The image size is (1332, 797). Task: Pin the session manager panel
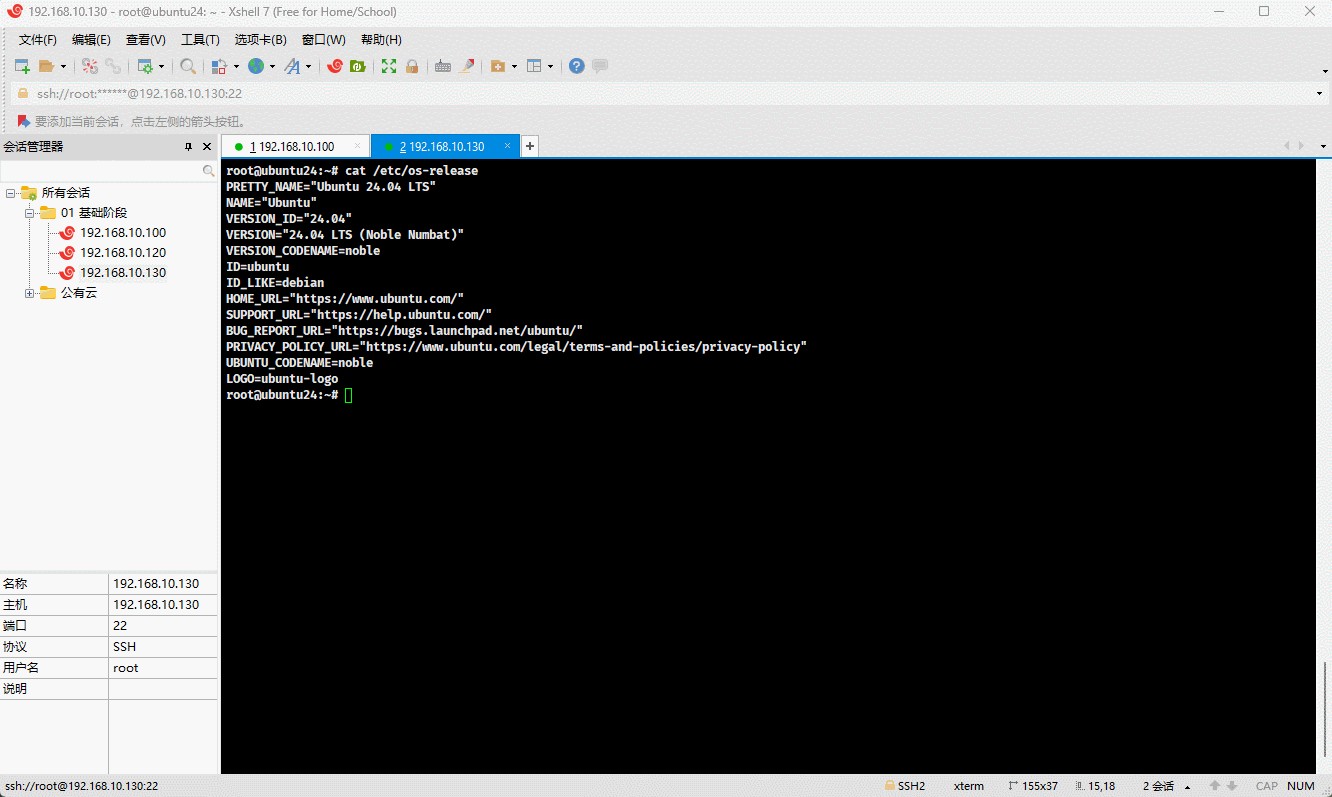click(x=188, y=147)
